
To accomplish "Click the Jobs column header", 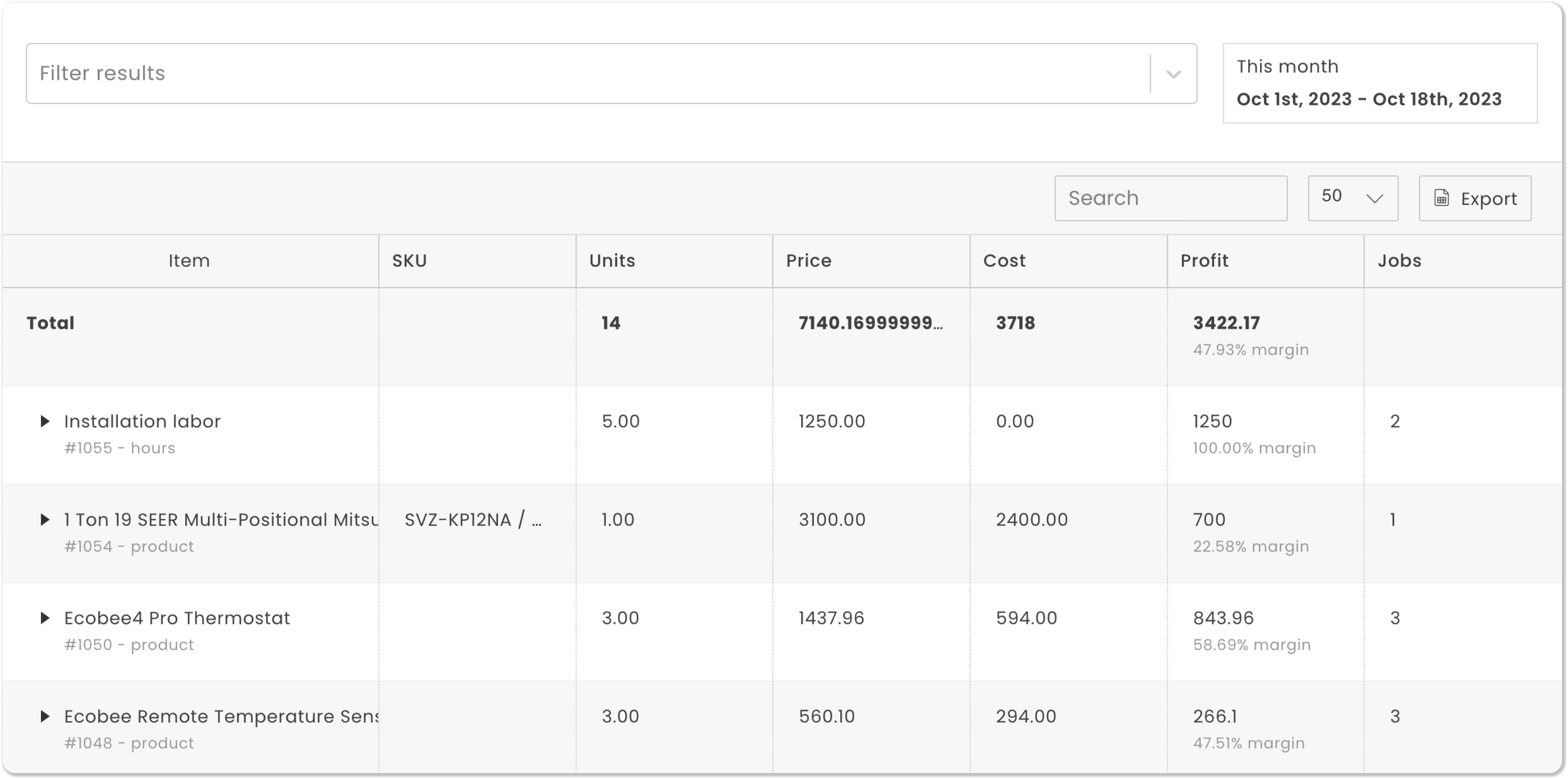I will click(1400, 261).
